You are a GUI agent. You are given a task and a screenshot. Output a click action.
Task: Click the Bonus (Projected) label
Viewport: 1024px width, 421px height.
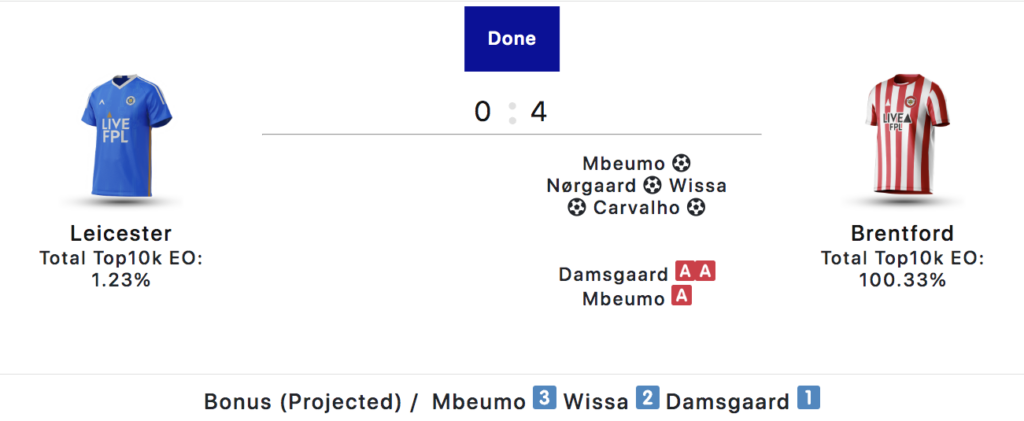tap(304, 402)
